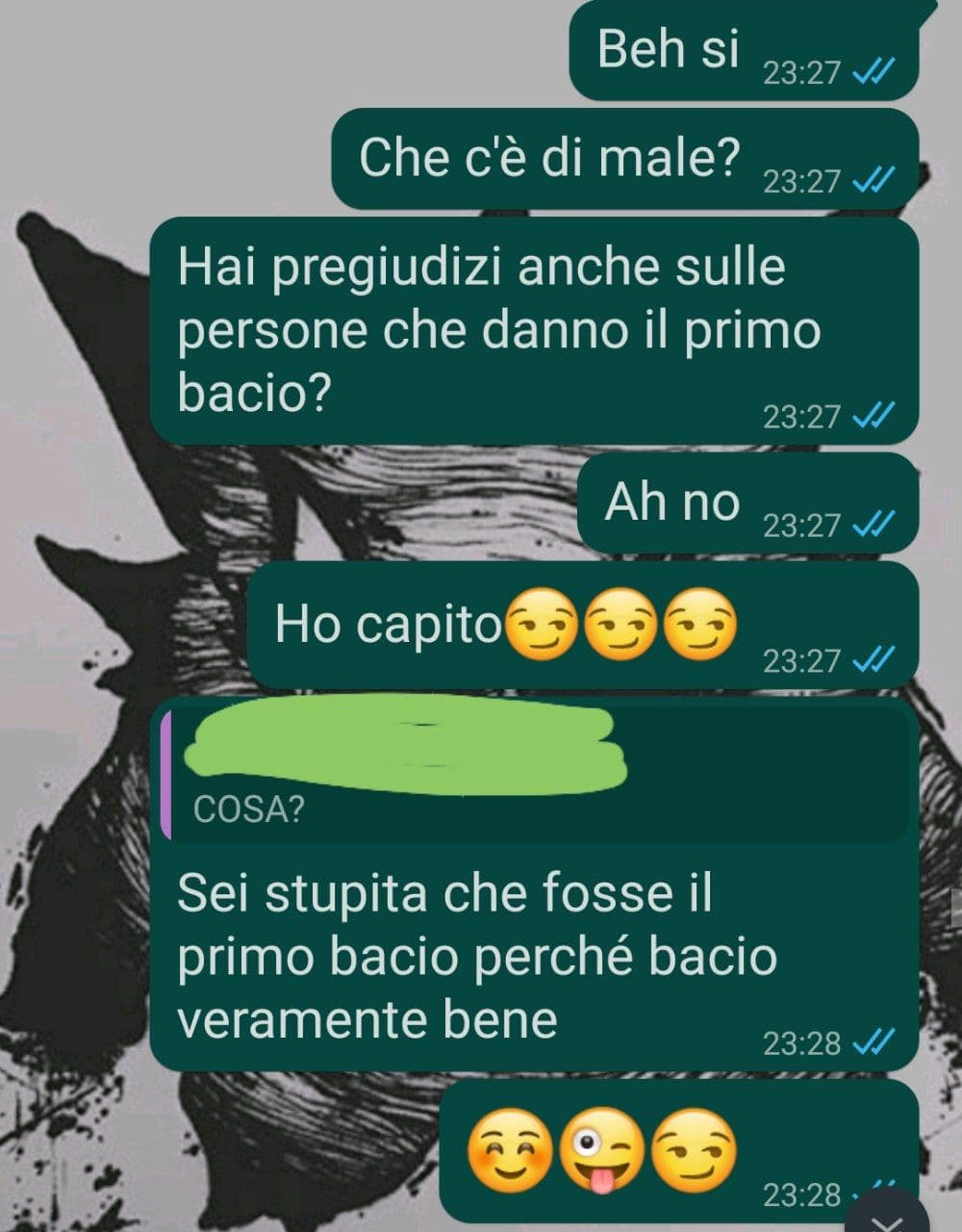The width and height of the screenshot is (962, 1232).
Task: Tap the scroll-to-bottom chevron button
Action: click(x=885, y=1217)
